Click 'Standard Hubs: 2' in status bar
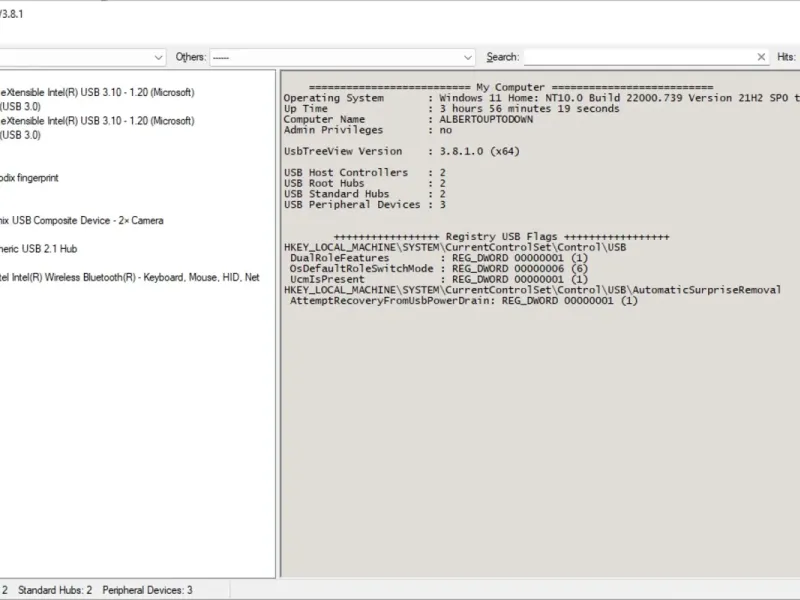The image size is (800, 600). (55, 590)
